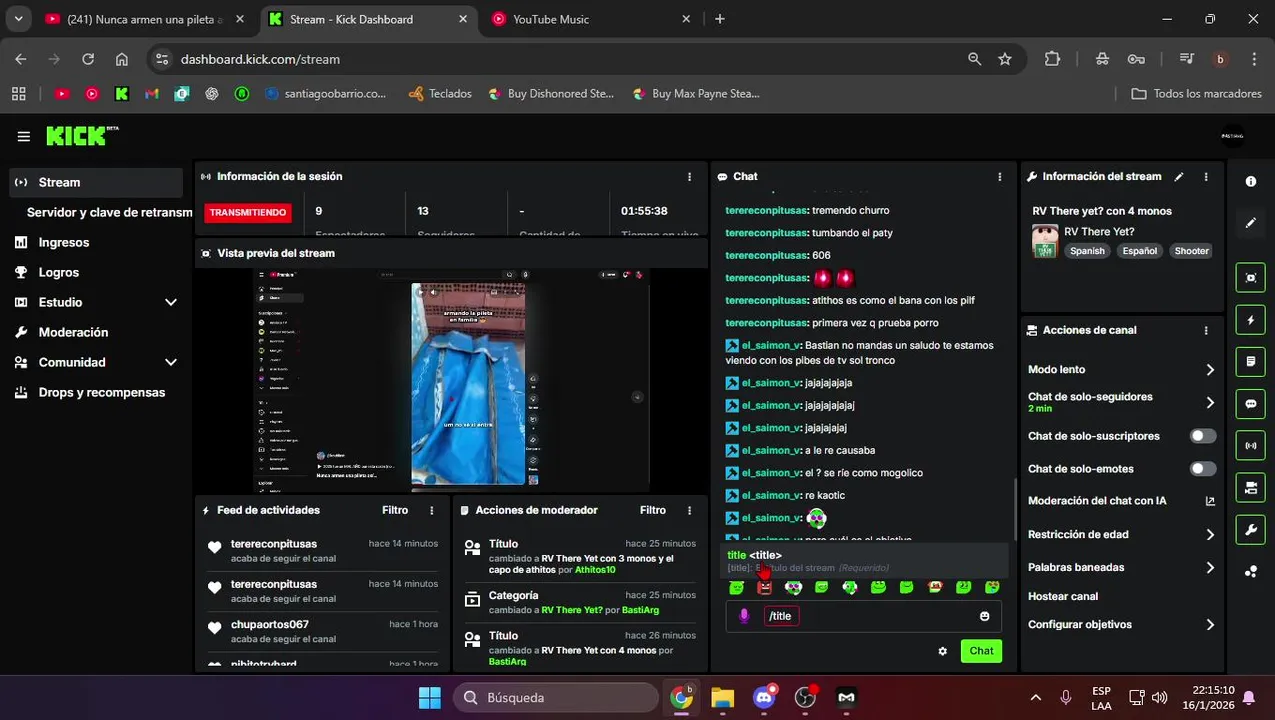Open Discord from the taskbar
The height and width of the screenshot is (720, 1275).
point(764,697)
